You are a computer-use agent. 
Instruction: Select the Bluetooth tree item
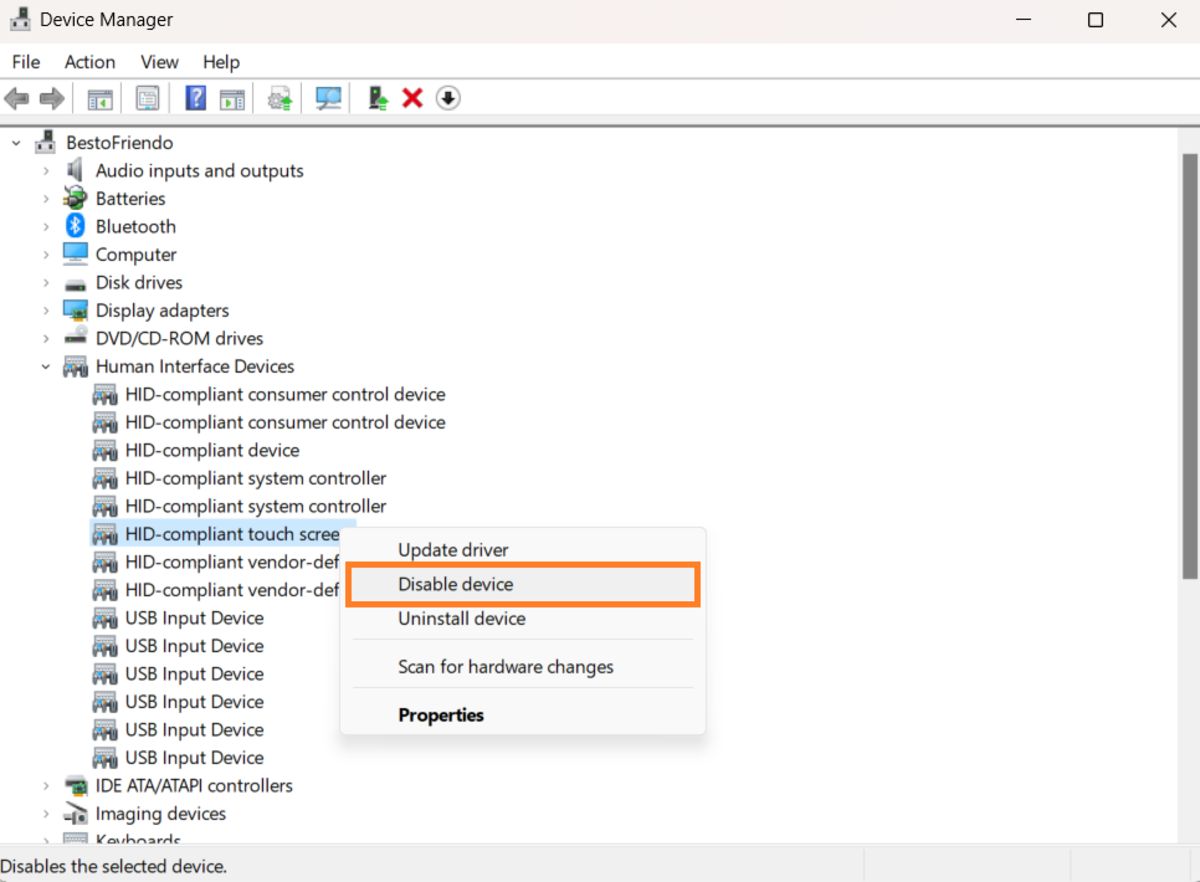(x=134, y=226)
